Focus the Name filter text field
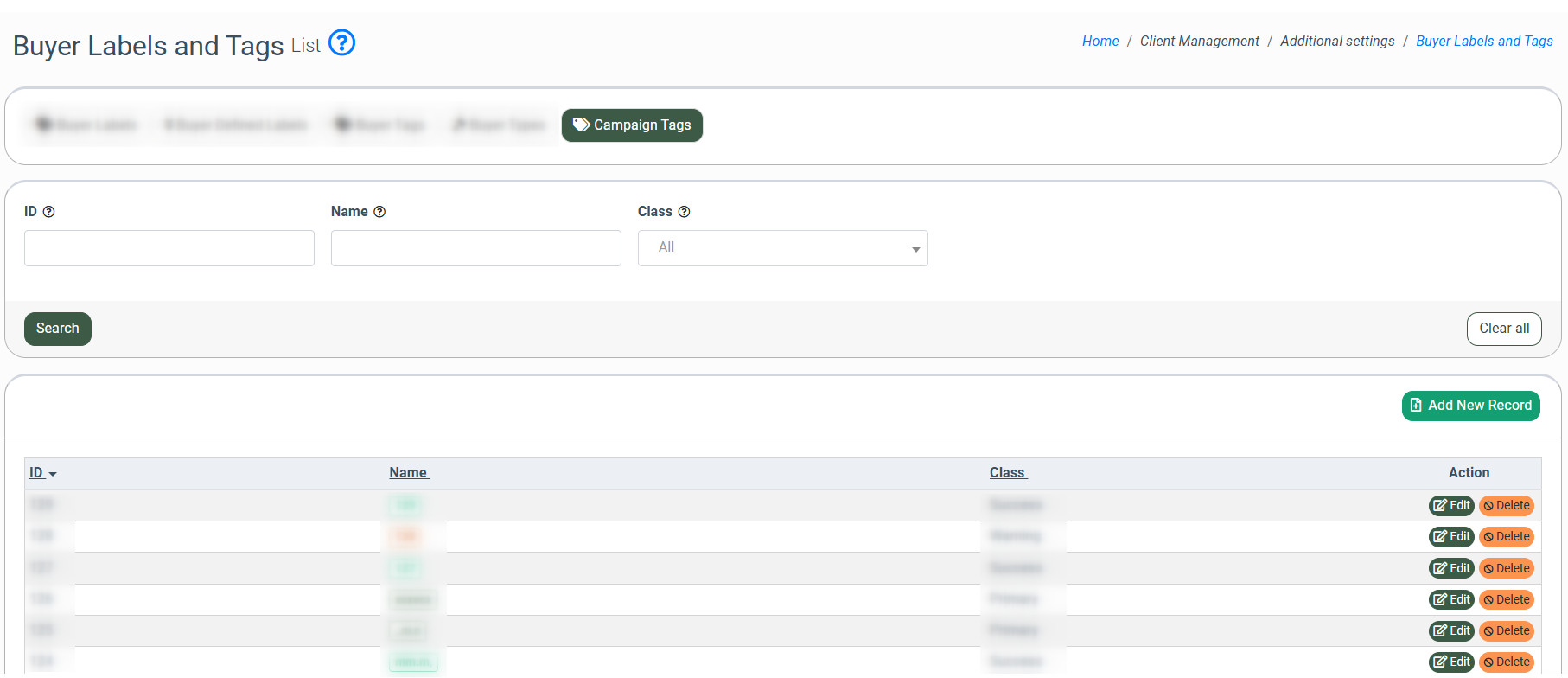Viewport: 1568px width, 678px height. coord(475,248)
